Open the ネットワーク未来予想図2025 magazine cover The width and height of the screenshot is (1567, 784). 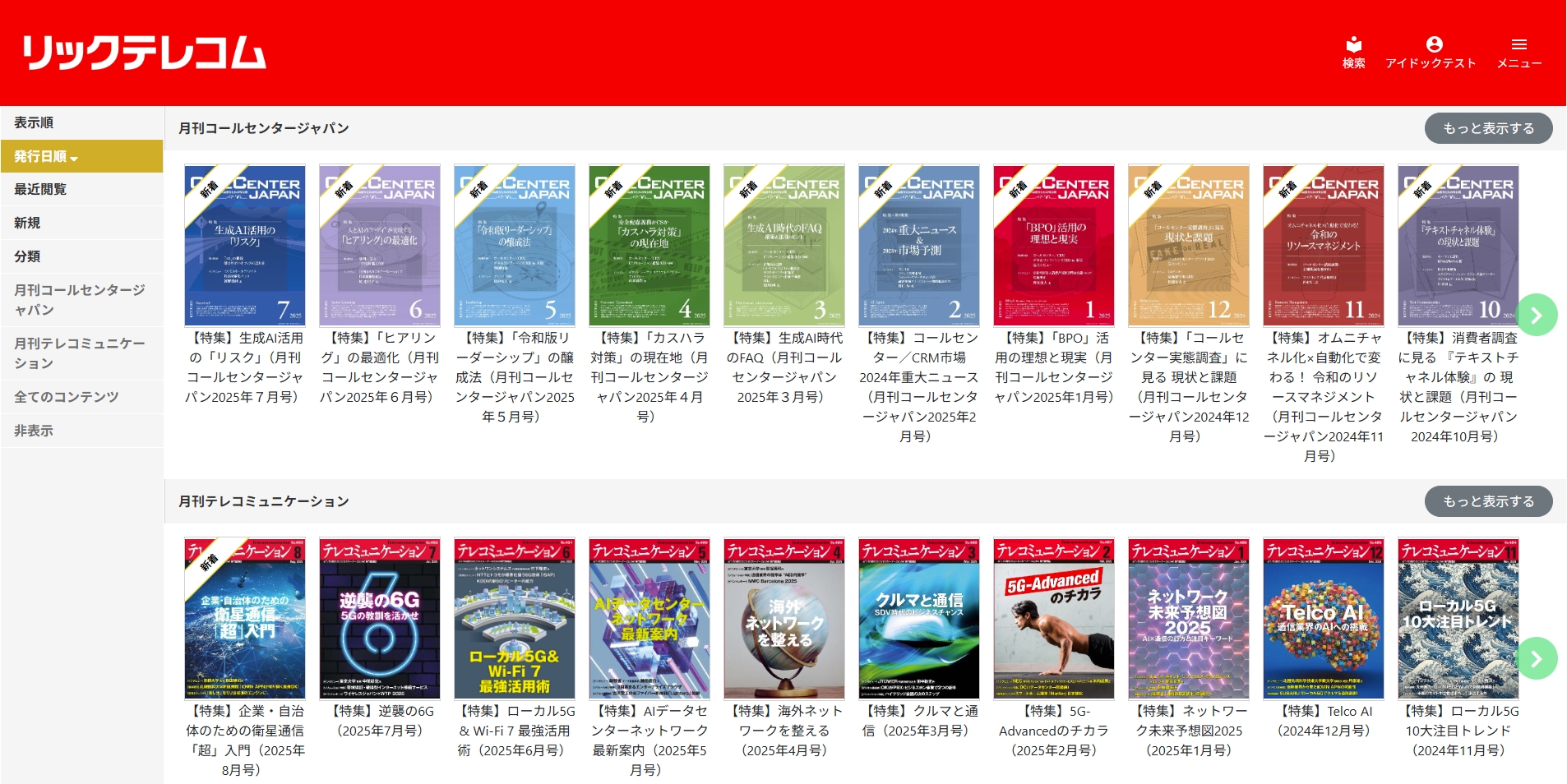pyautogui.click(x=1189, y=619)
